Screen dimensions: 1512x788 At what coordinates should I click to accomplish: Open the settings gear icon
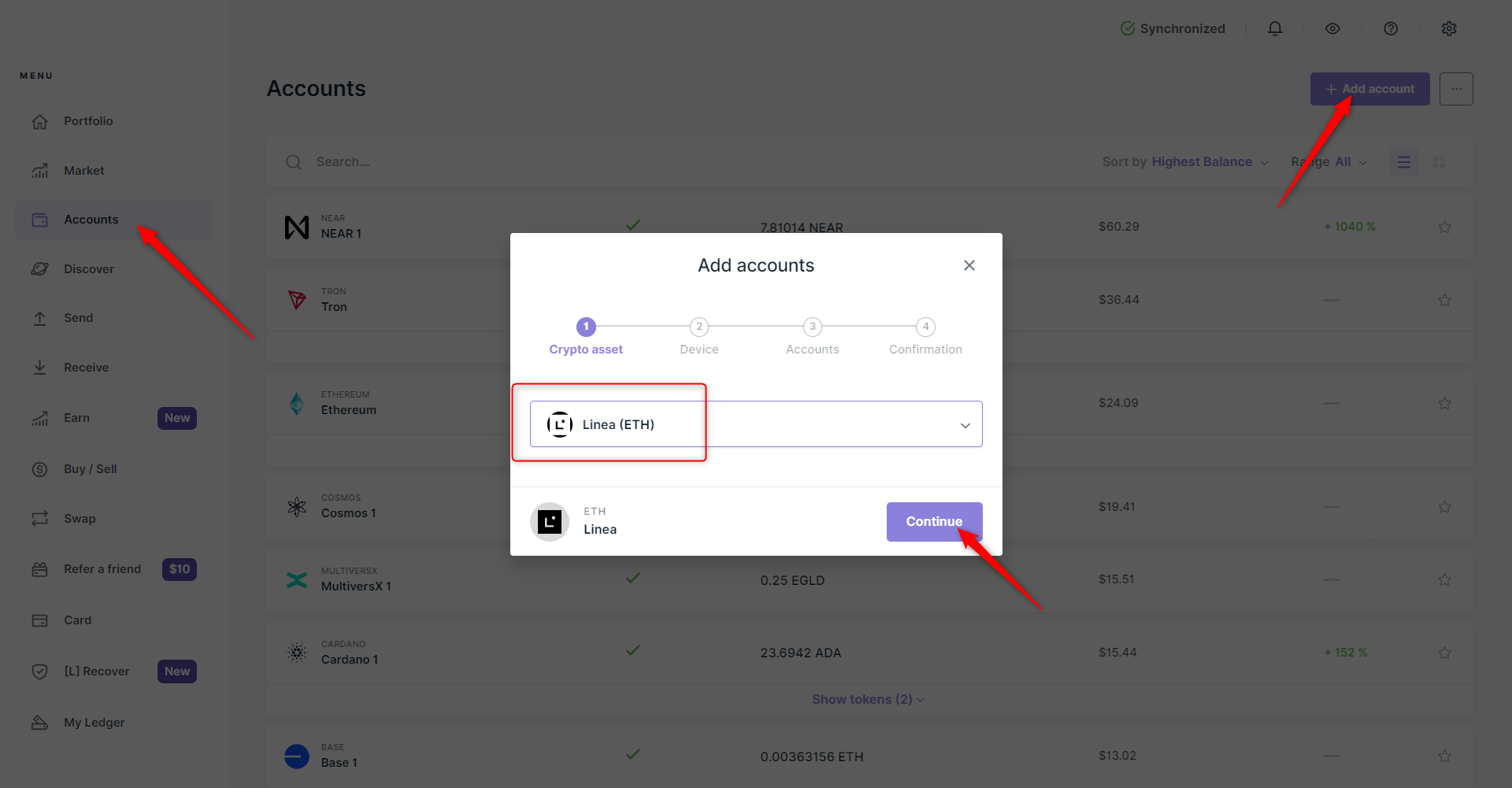(x=1449, y=28)
